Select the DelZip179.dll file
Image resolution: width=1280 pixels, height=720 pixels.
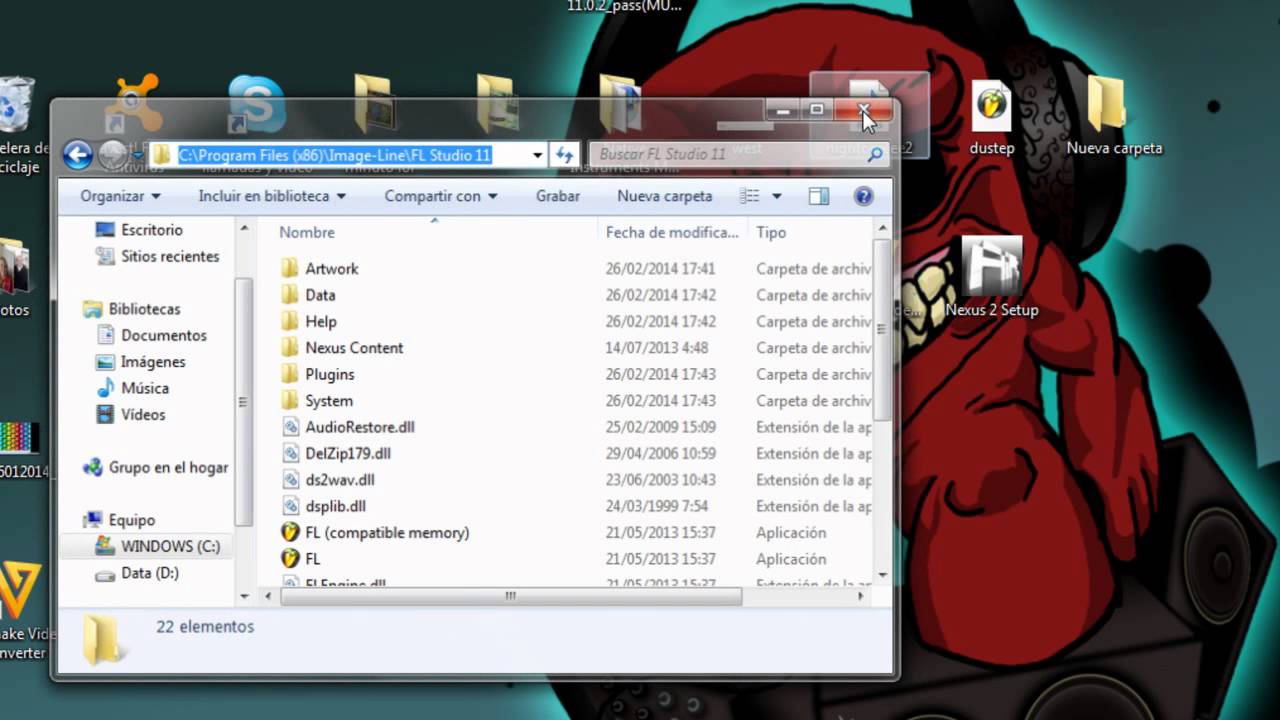click(348, 453)
